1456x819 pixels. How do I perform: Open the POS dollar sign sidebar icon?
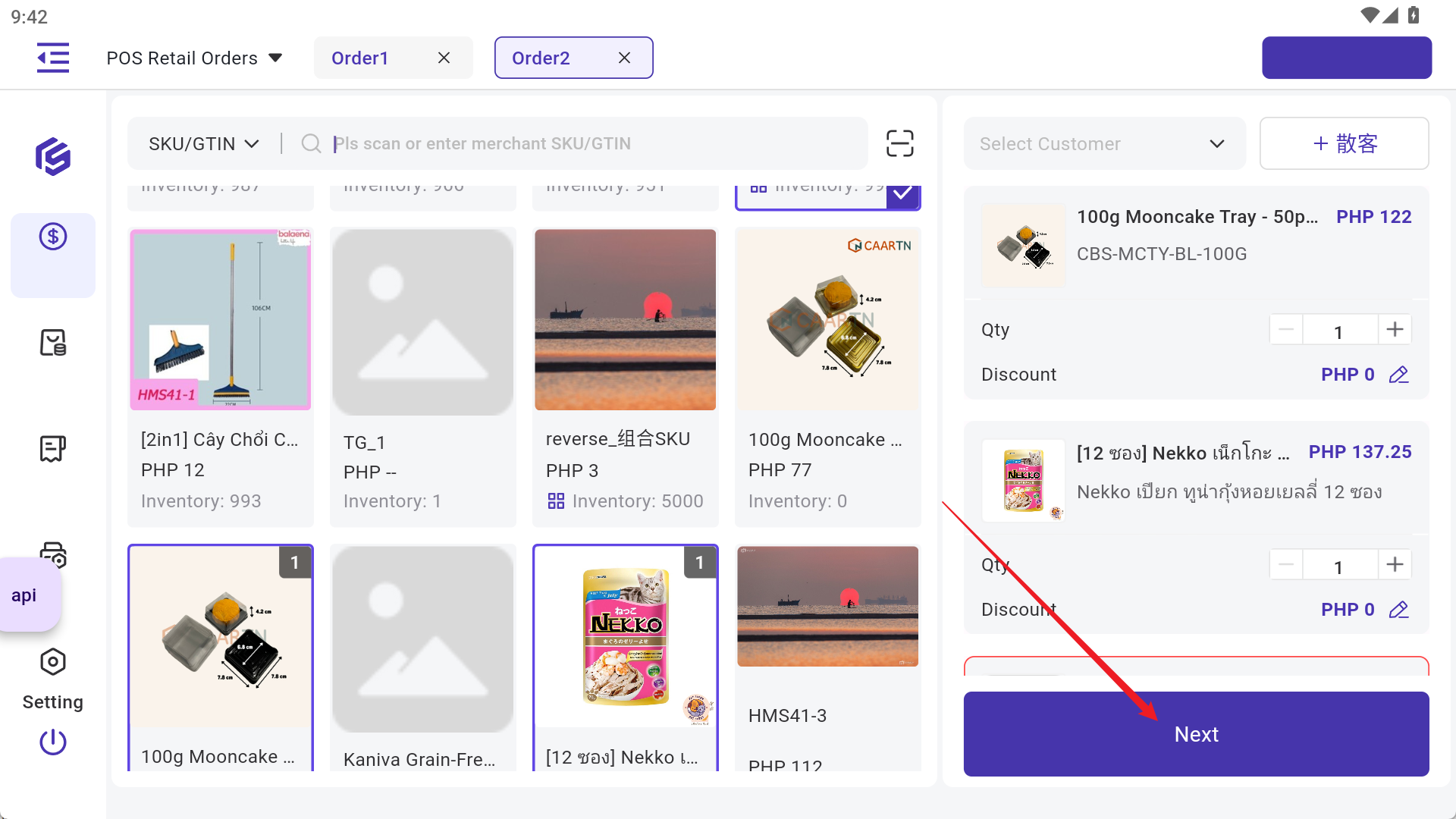(x=53, y=237)
